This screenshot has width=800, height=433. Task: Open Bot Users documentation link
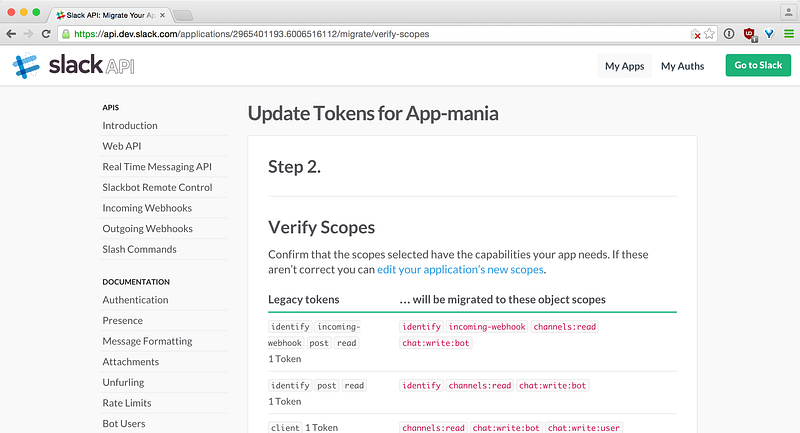(123, 423)
